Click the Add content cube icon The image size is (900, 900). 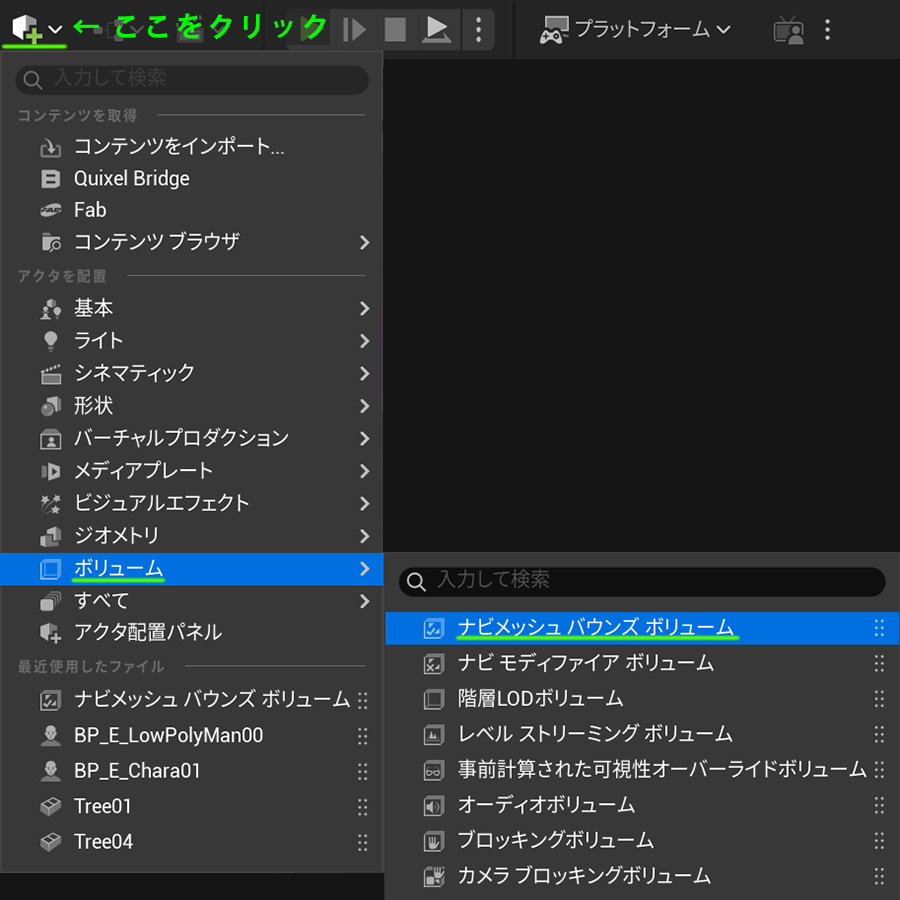(25, 29)
